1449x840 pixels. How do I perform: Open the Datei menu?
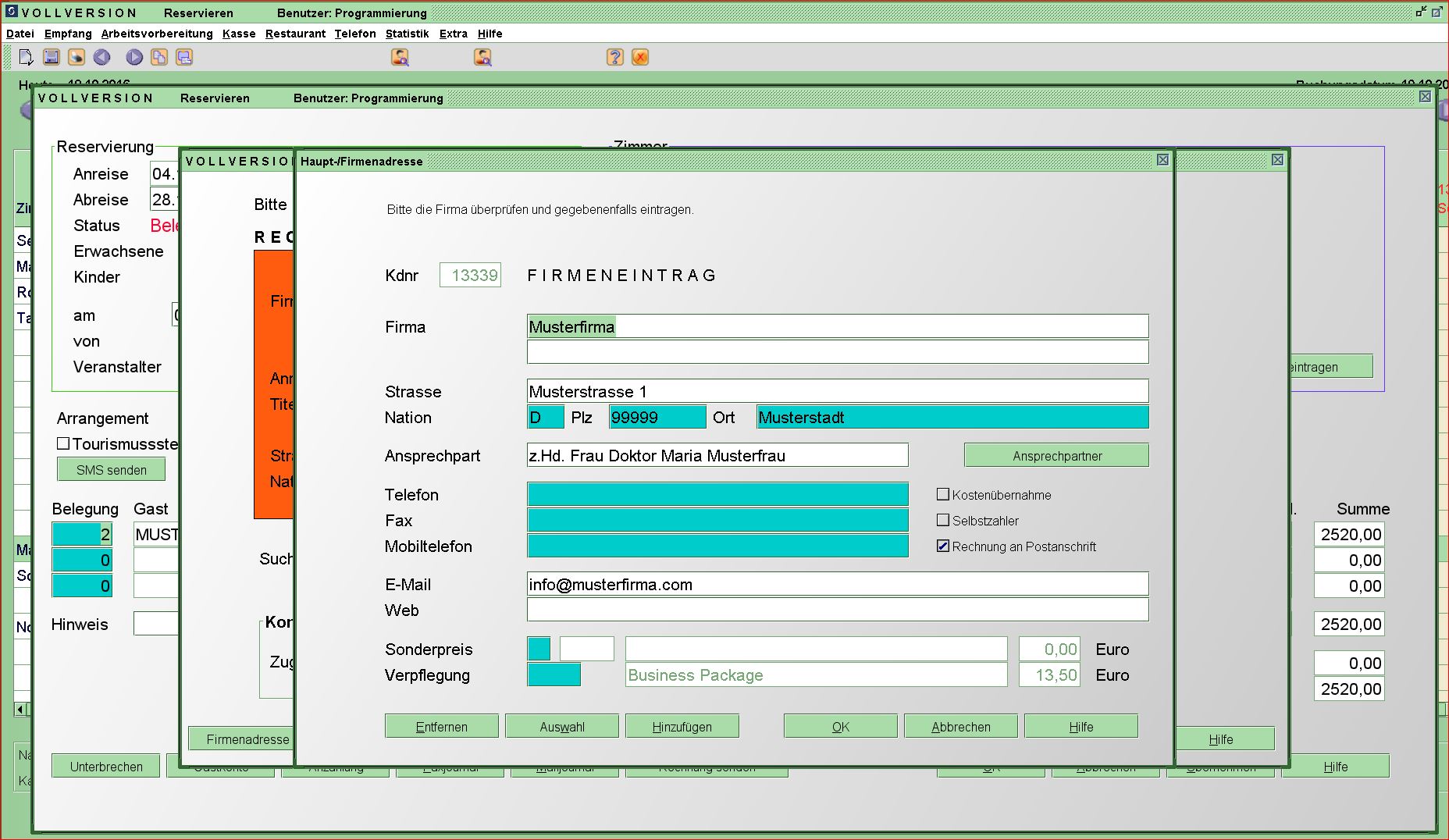(x=20, y=34)
